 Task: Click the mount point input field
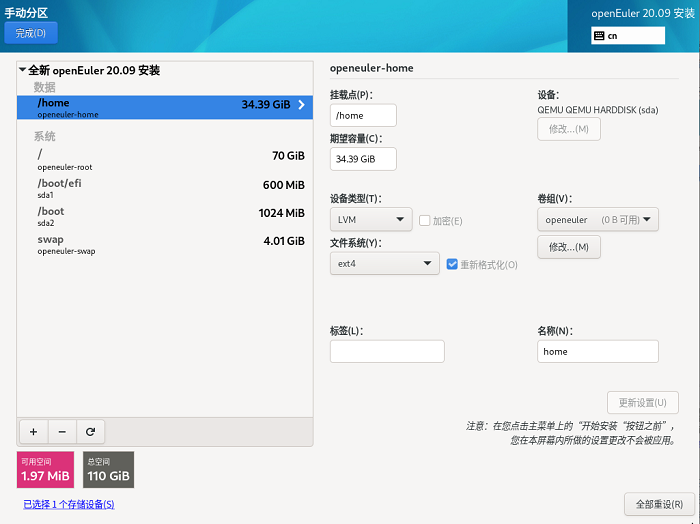[363, 116]
